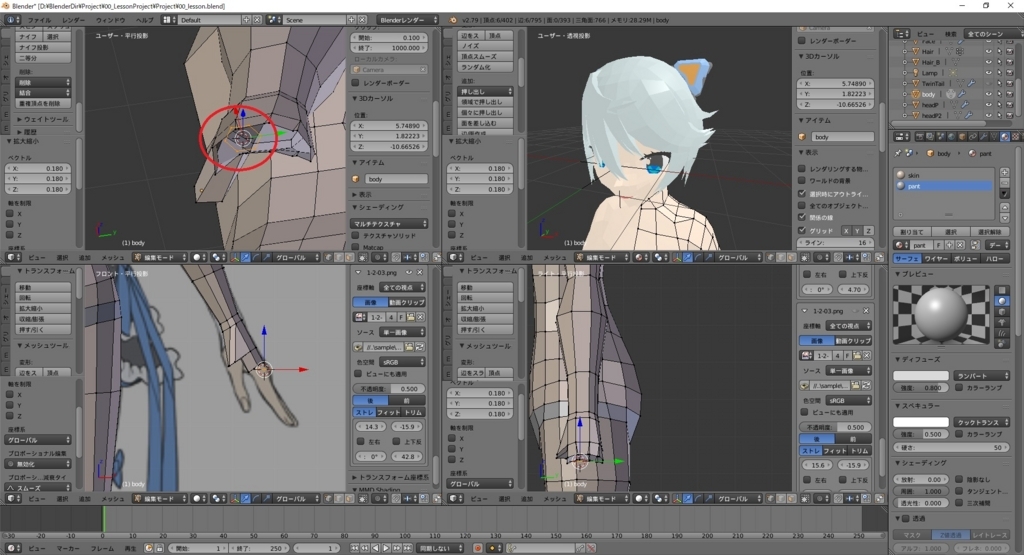Click the ナイフ投影 button

coord(43,48)
